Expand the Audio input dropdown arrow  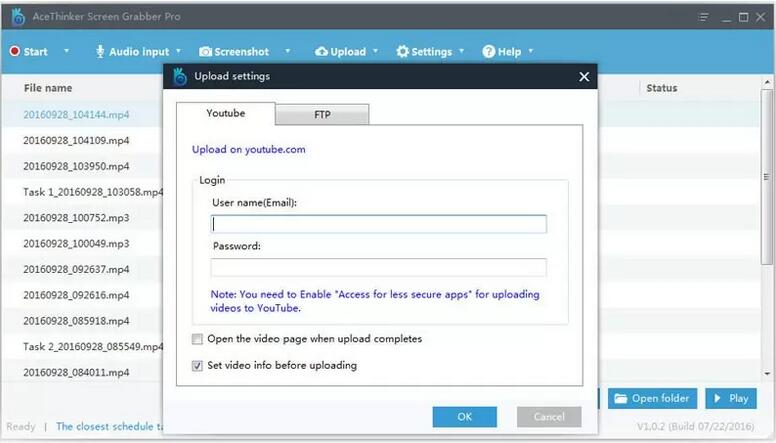[x=178, y=51]
